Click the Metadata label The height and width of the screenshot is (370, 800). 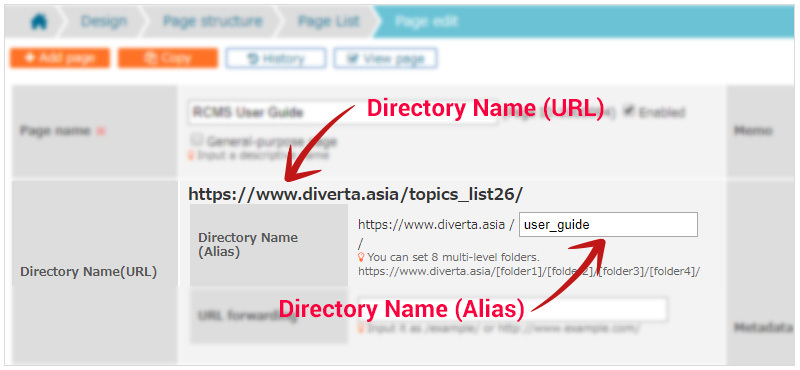click(x=763, y=328)
